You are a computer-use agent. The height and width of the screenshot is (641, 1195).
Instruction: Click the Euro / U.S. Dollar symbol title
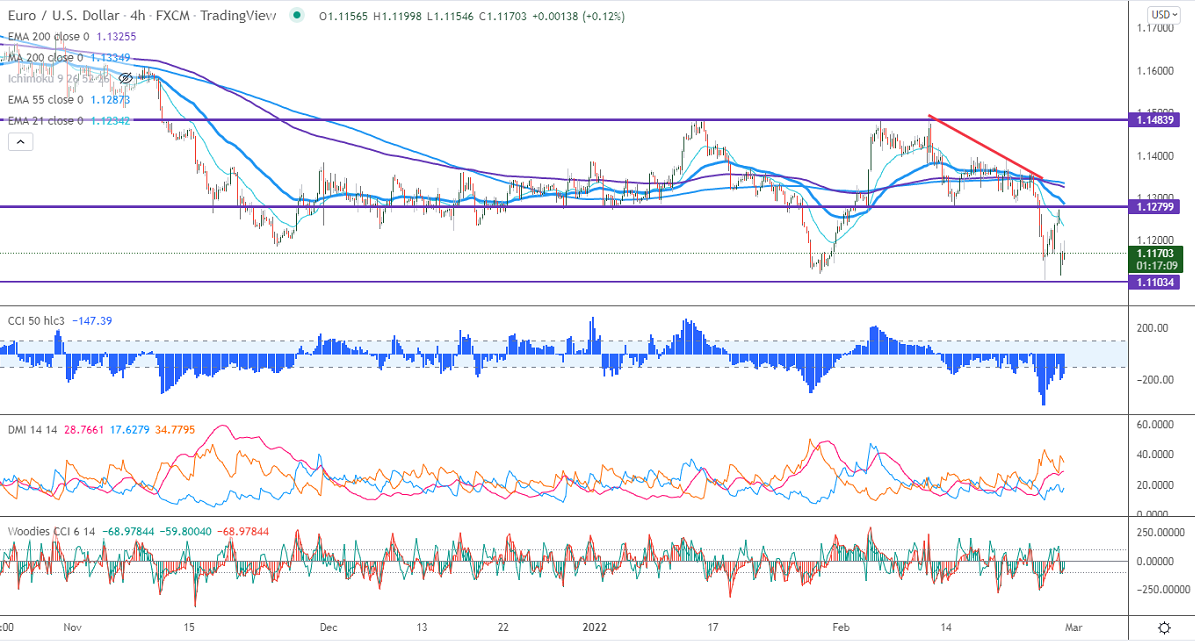point(60,16)
